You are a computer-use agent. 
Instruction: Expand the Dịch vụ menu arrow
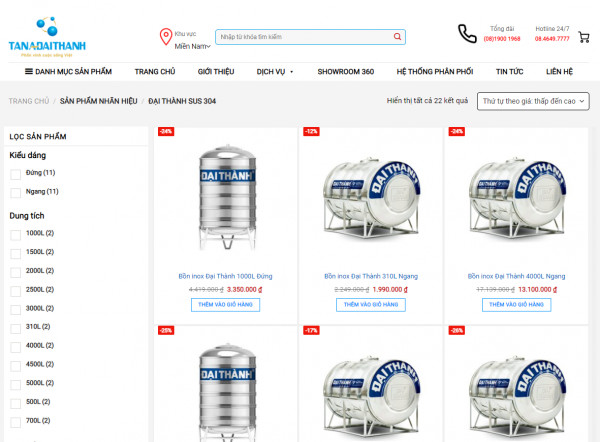tap(292, 72)
